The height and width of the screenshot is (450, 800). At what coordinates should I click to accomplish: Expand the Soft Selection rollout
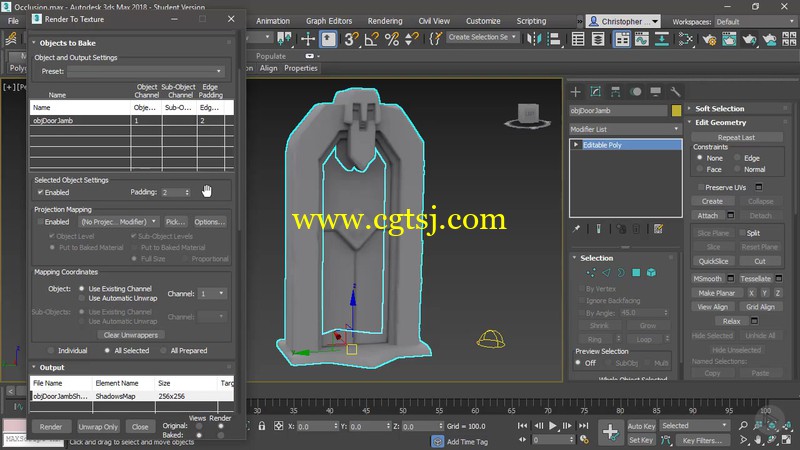tap(719, 109)
